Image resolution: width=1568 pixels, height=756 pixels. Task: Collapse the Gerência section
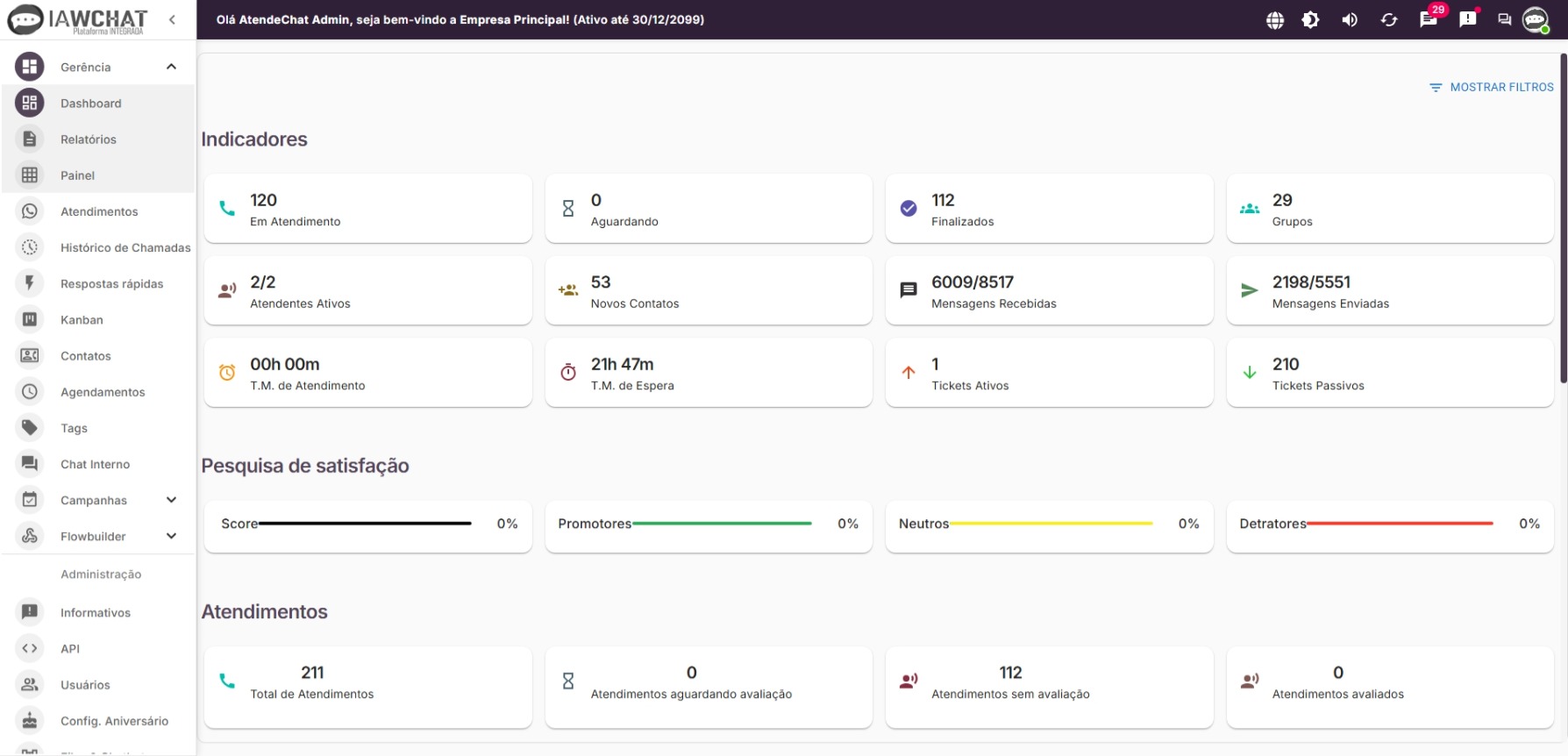coord(171,67)
